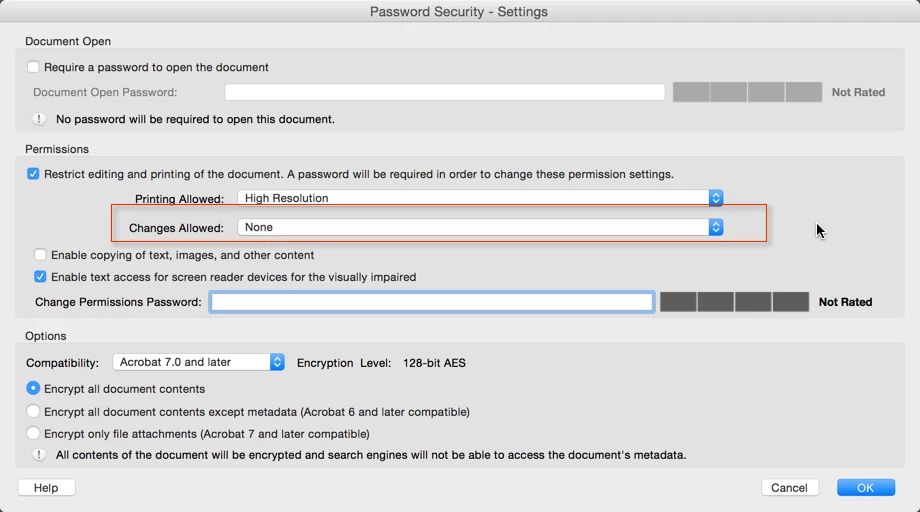This screenshot has height=512, width=920.
Task: Open Acrobat 7.0 and later compatibility dropdown
Action: (198, 362)
